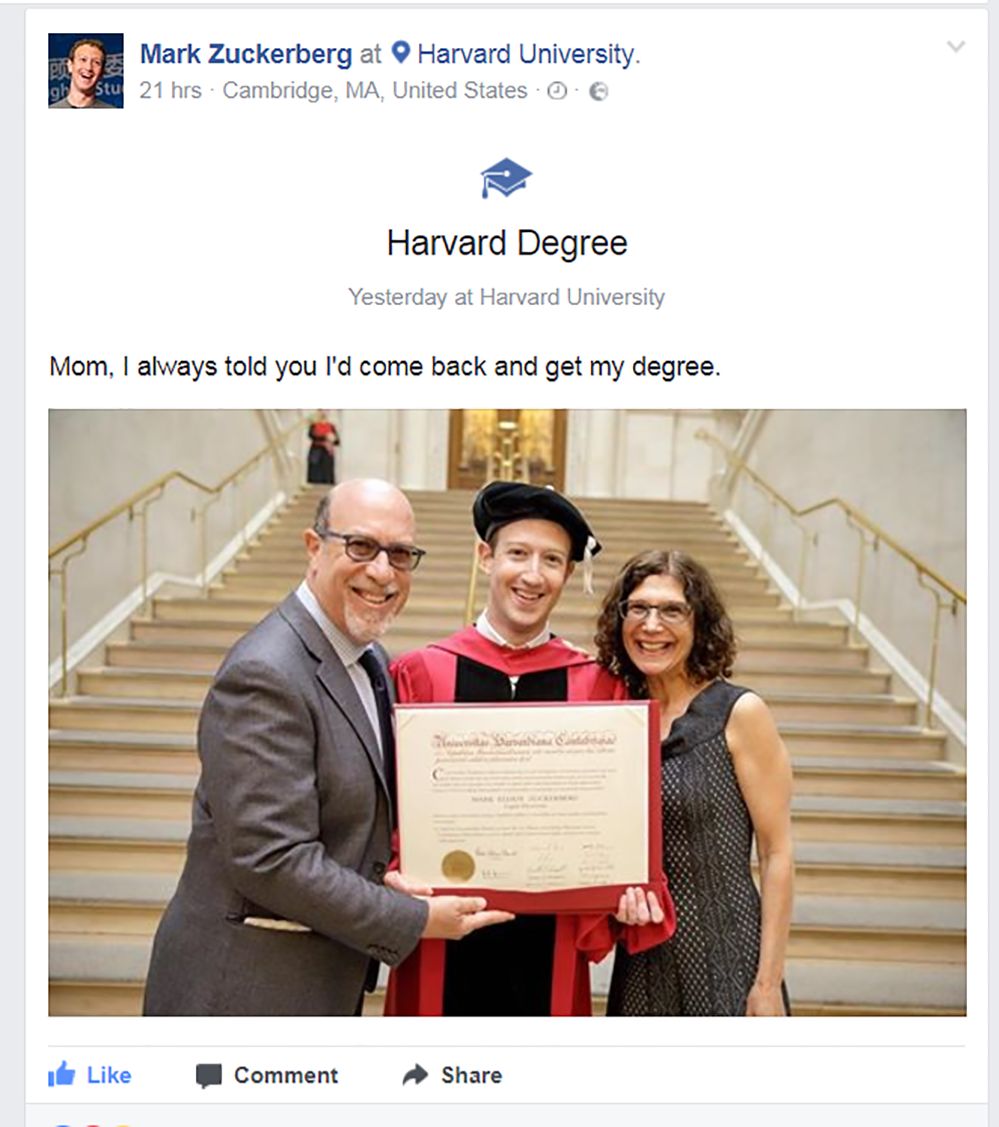
Task: Click the speech bubble Comment icon
Action: coord(208,1076)
